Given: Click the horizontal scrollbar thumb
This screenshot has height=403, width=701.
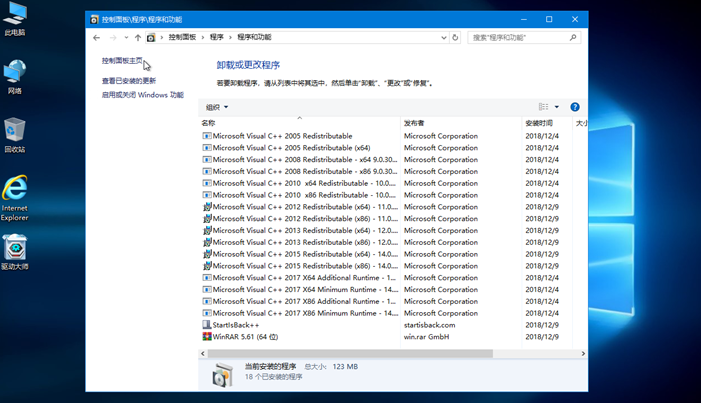Looking at the screenshot, I should (350, 353).
